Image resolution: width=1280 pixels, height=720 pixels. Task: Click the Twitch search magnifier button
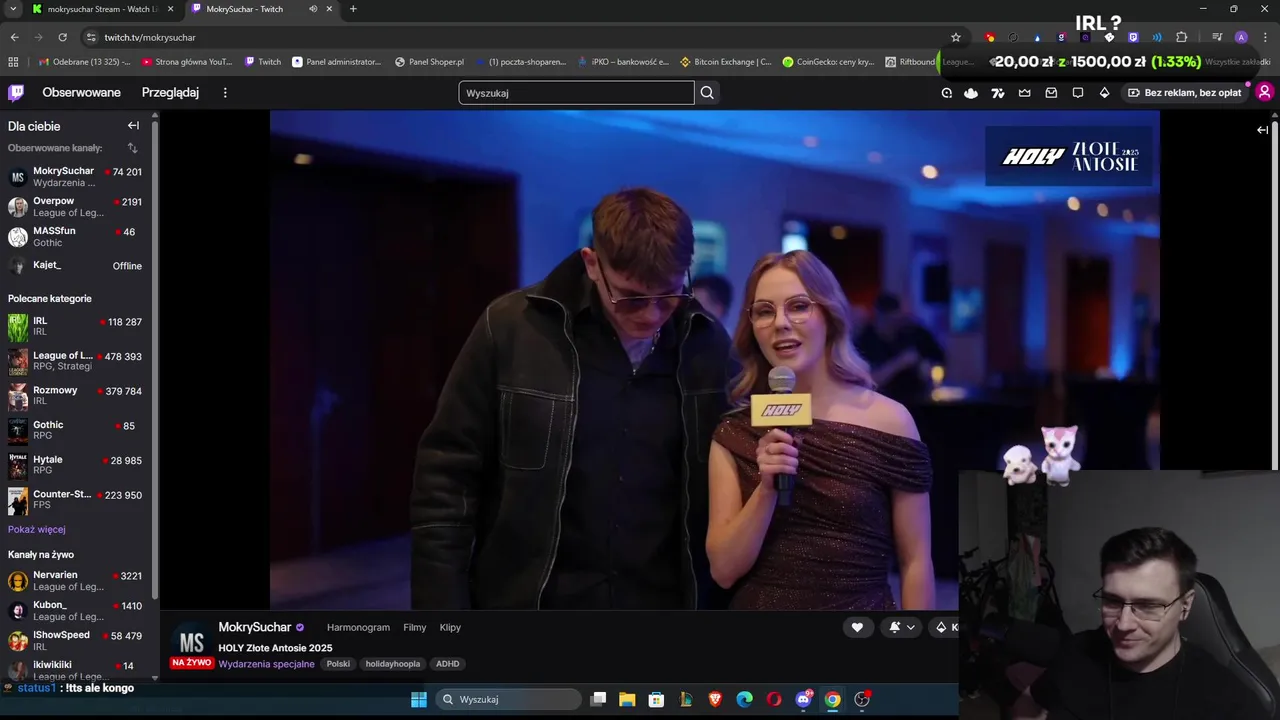pos(707,93)
